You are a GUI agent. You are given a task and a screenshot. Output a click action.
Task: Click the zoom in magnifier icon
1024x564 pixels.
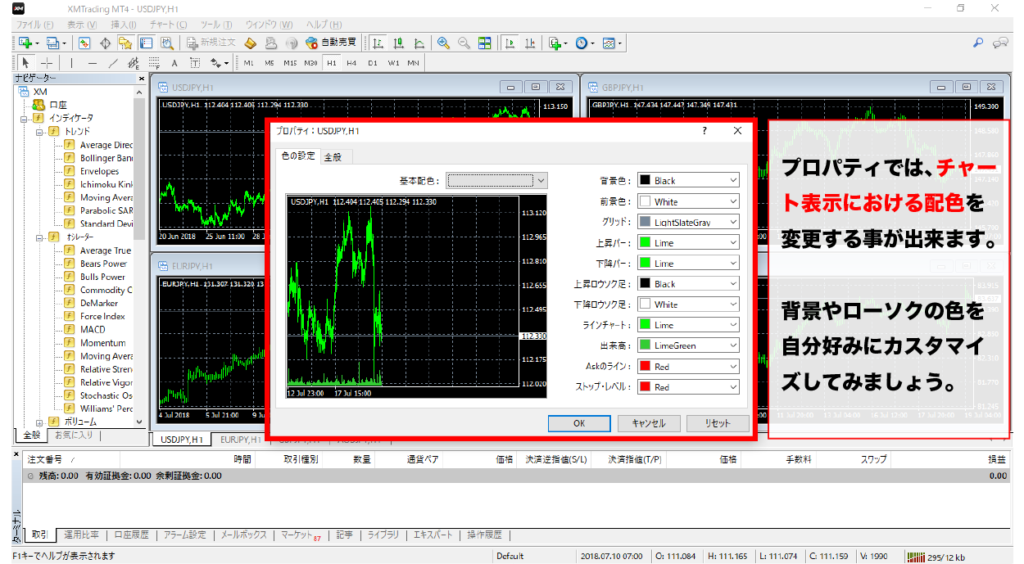[x=443, y=43]
